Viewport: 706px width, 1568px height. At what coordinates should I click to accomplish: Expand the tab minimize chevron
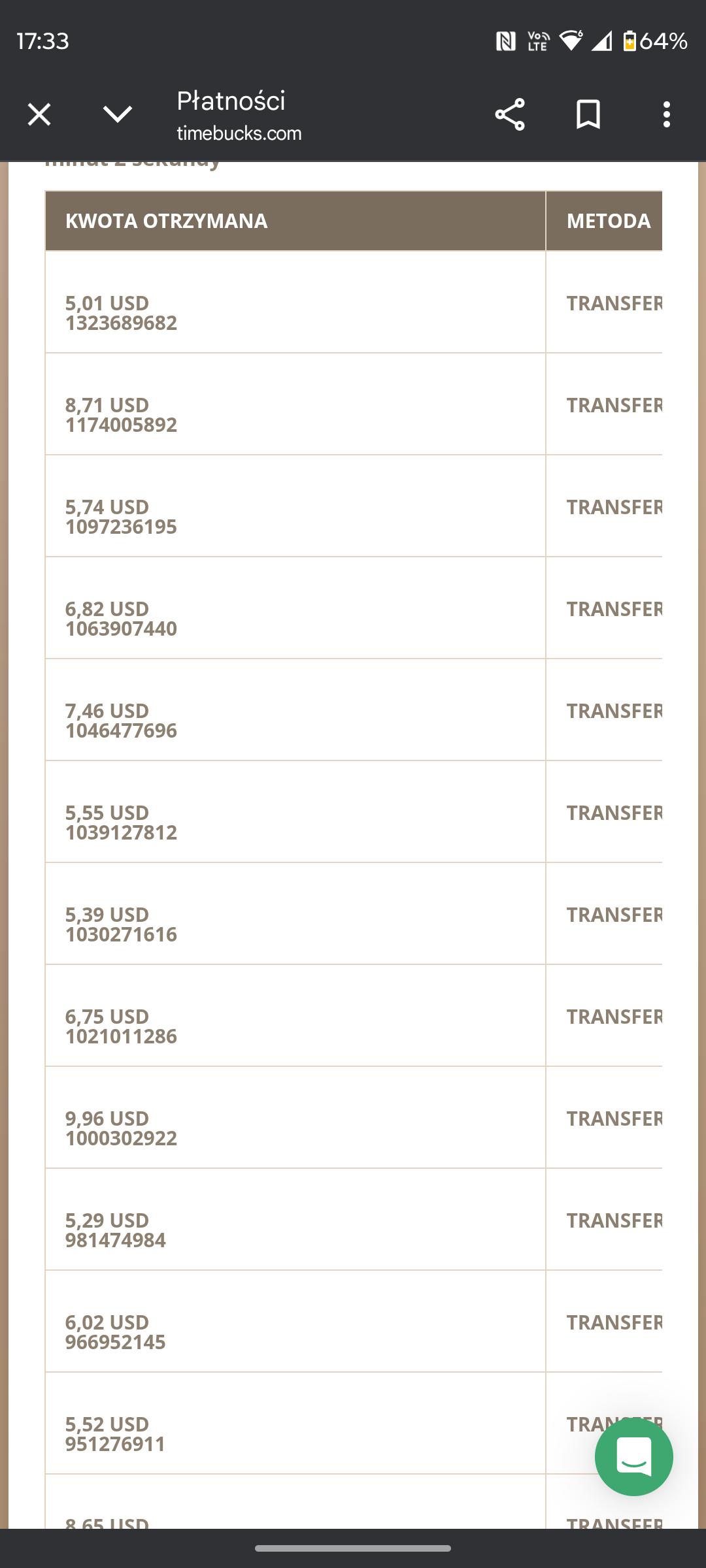click(x=118, y=115)
